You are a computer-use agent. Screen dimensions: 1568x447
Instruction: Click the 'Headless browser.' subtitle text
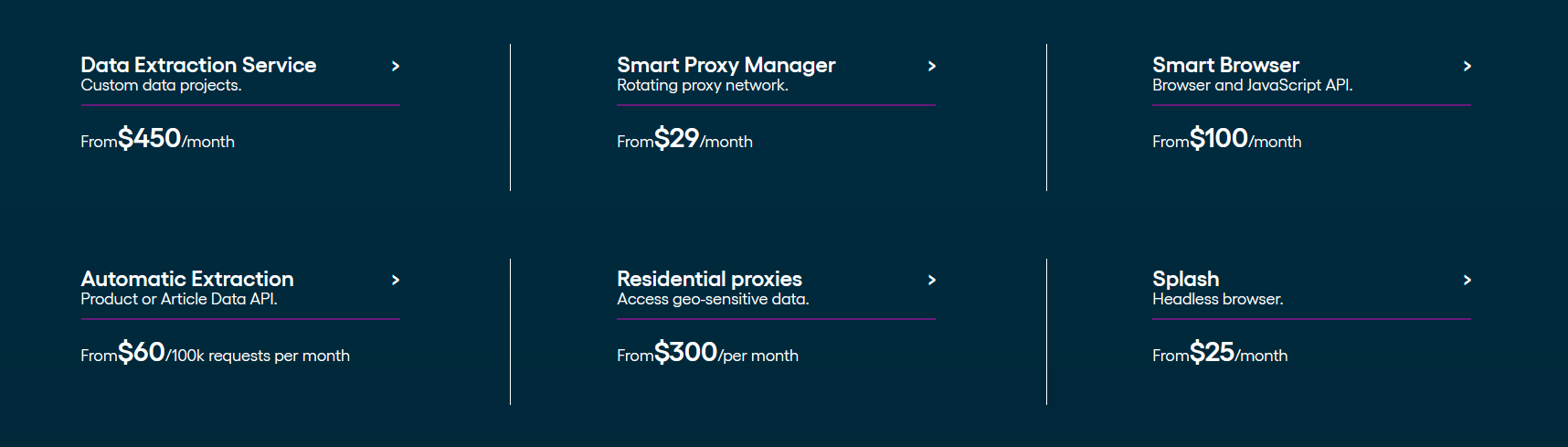click(1217, 299)
